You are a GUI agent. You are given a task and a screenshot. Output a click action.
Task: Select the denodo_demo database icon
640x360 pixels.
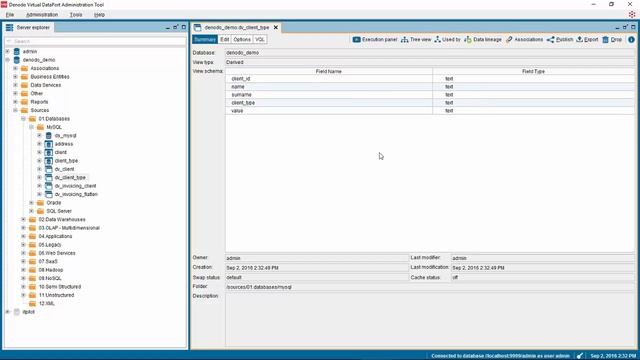coord(17,60)
